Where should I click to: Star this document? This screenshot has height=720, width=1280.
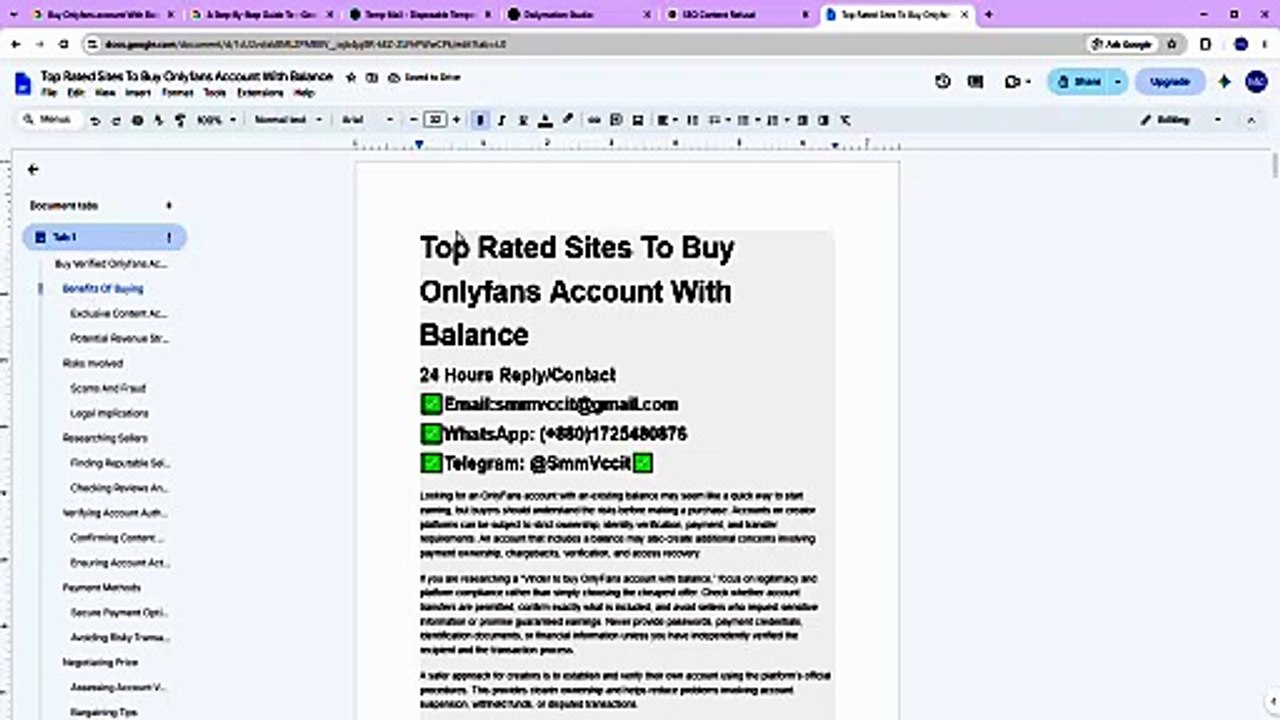(351, 77)
